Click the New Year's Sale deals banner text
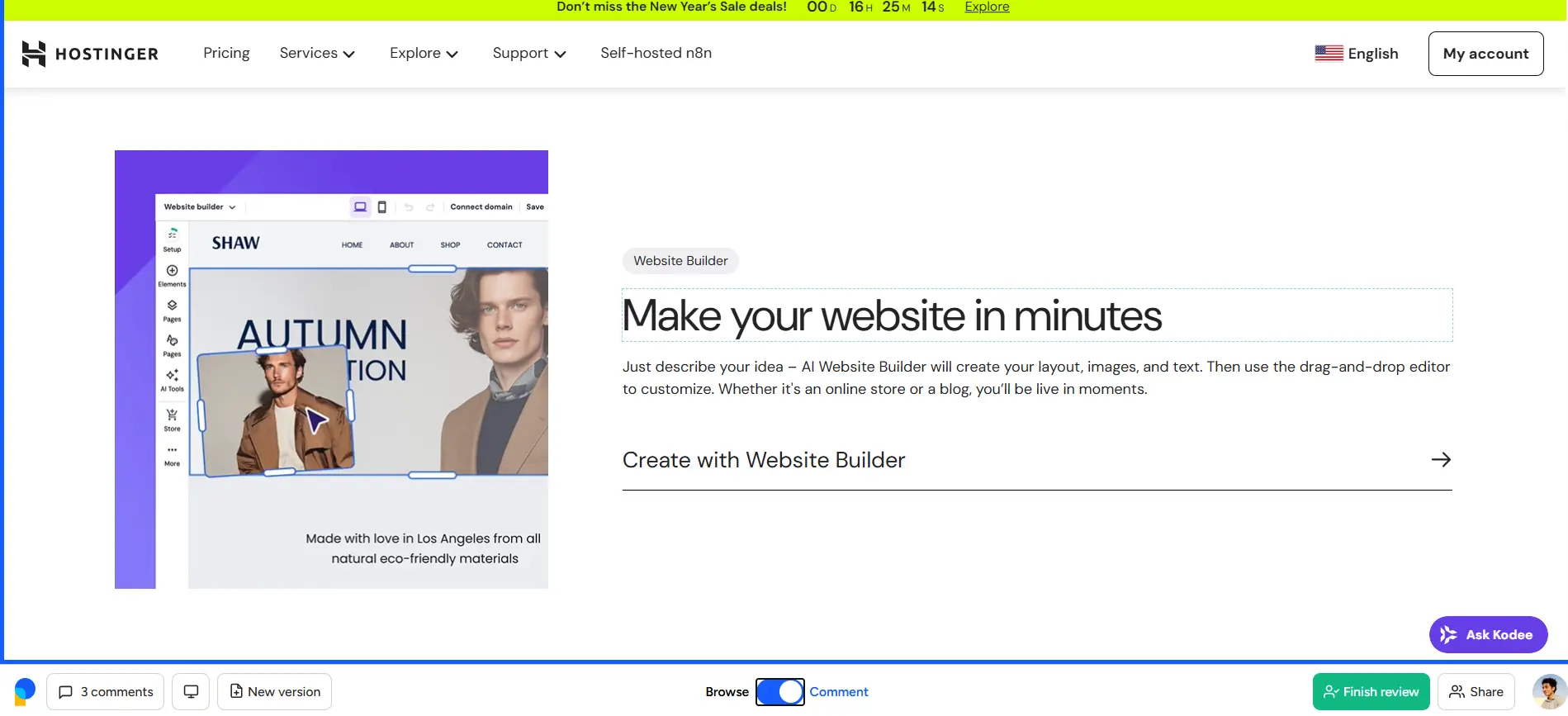 click(671, 7)
